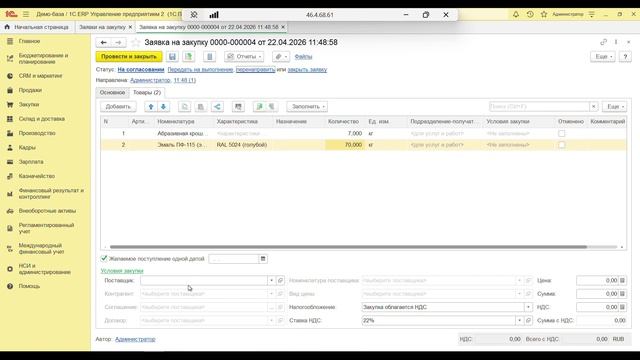Screen dimensions: 640x360
Task: Switch to the Основное tab
Action: click(x=112, y=93)
